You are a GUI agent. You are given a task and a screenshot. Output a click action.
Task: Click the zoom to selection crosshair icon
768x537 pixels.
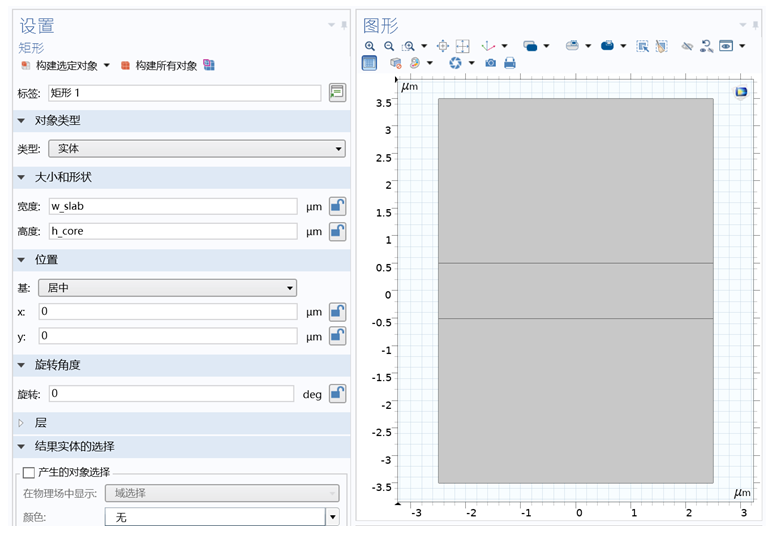[x=443, y=46]
